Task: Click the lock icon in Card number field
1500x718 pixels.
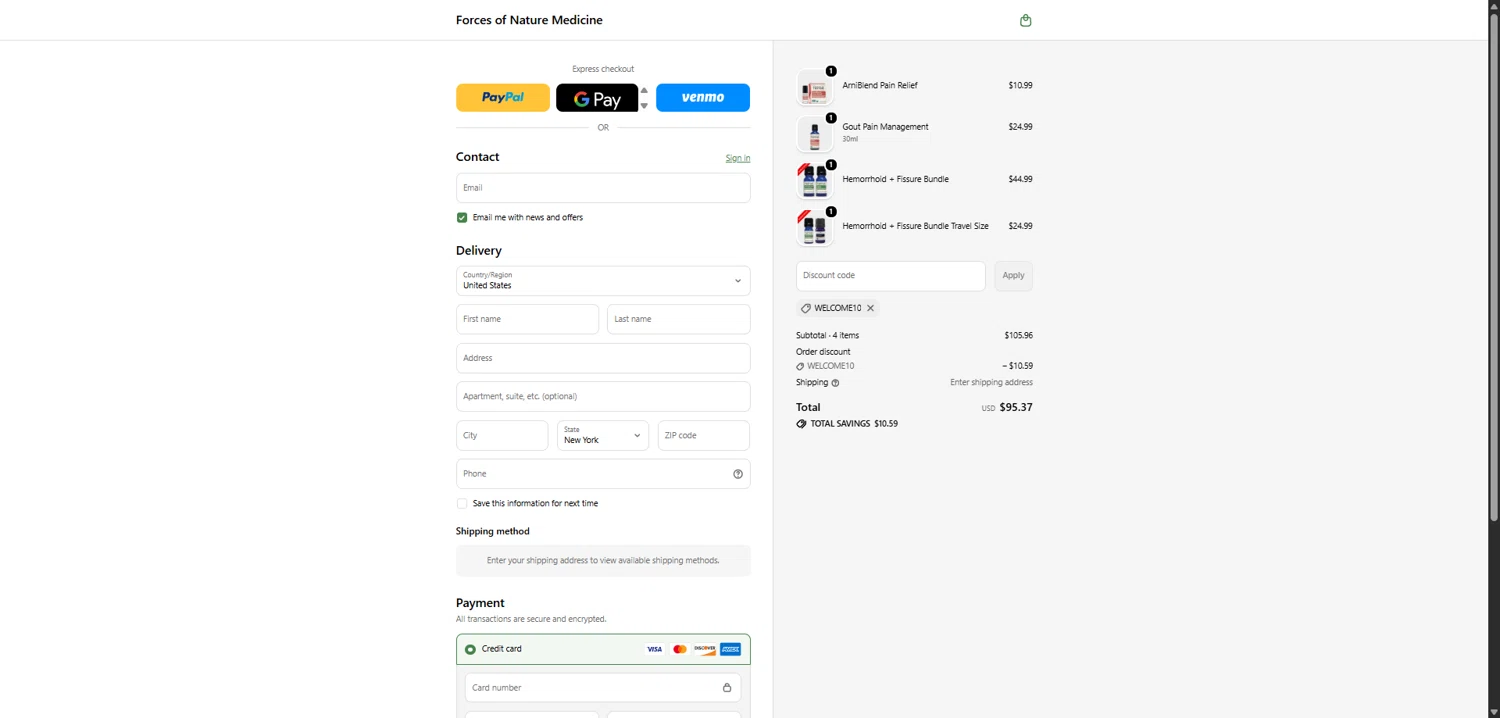Action: (727, 688)
